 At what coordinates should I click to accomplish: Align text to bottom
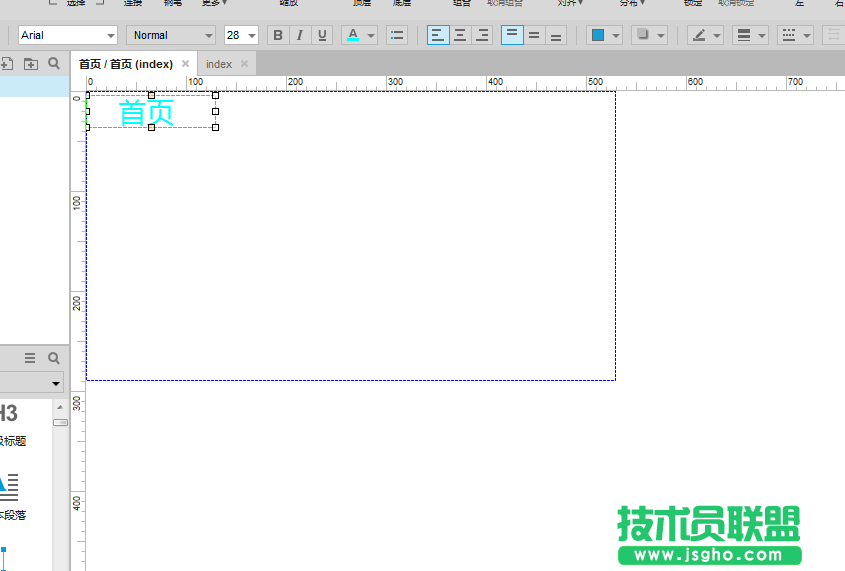(556, 36)
